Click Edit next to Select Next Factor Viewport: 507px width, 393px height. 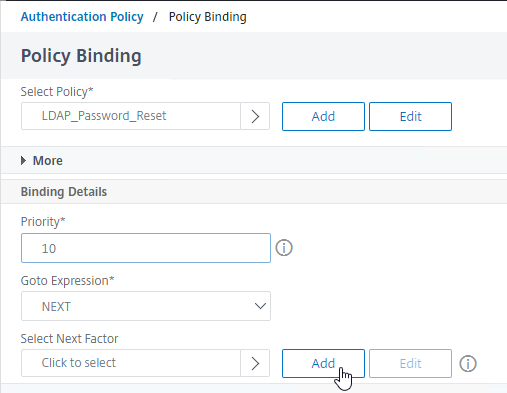pyautogui.click(x=410, y=363)
